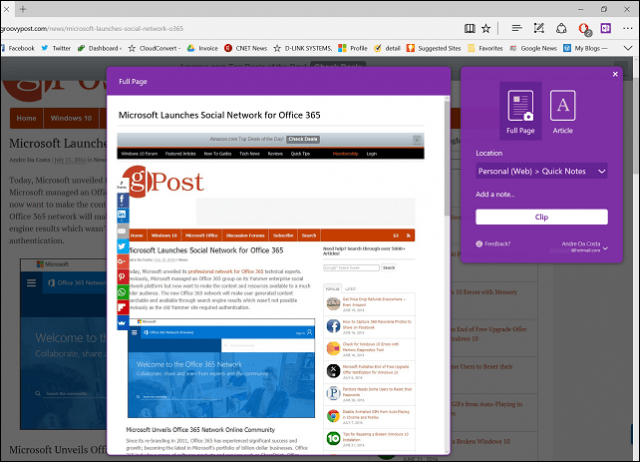Click Pandora icon in popular articles list
Screen dimensions: 640x462
tap(333, 393)
